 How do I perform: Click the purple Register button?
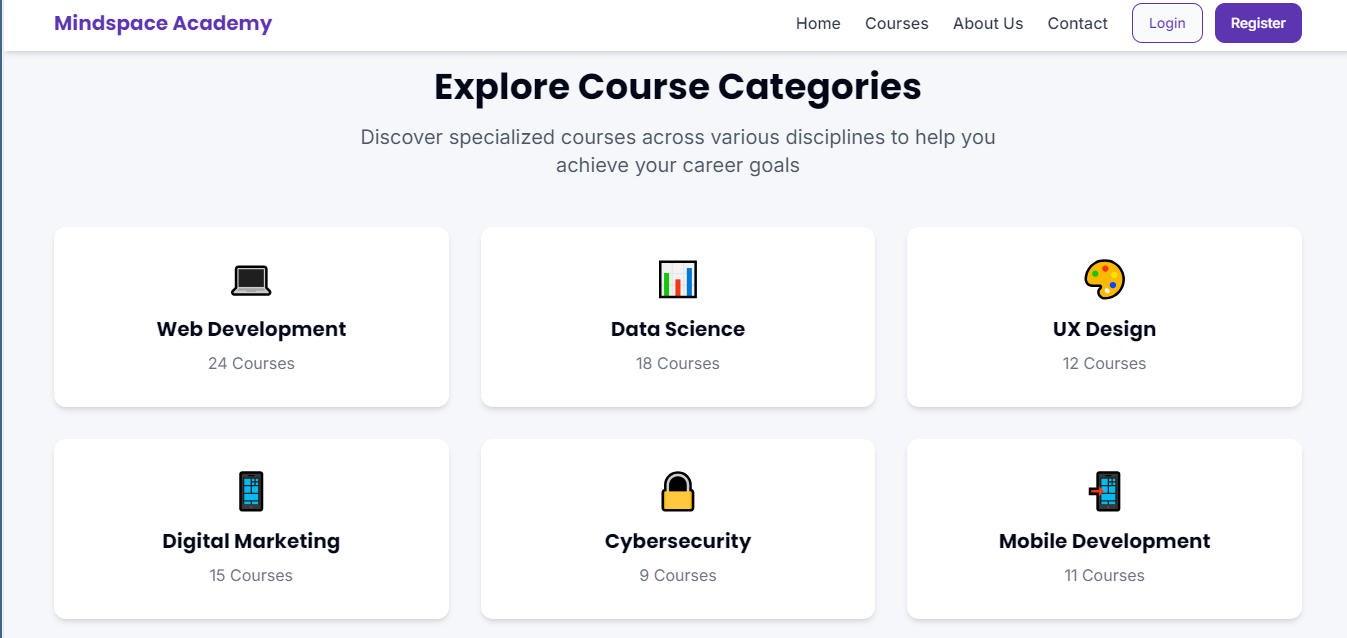(1258, 23)
